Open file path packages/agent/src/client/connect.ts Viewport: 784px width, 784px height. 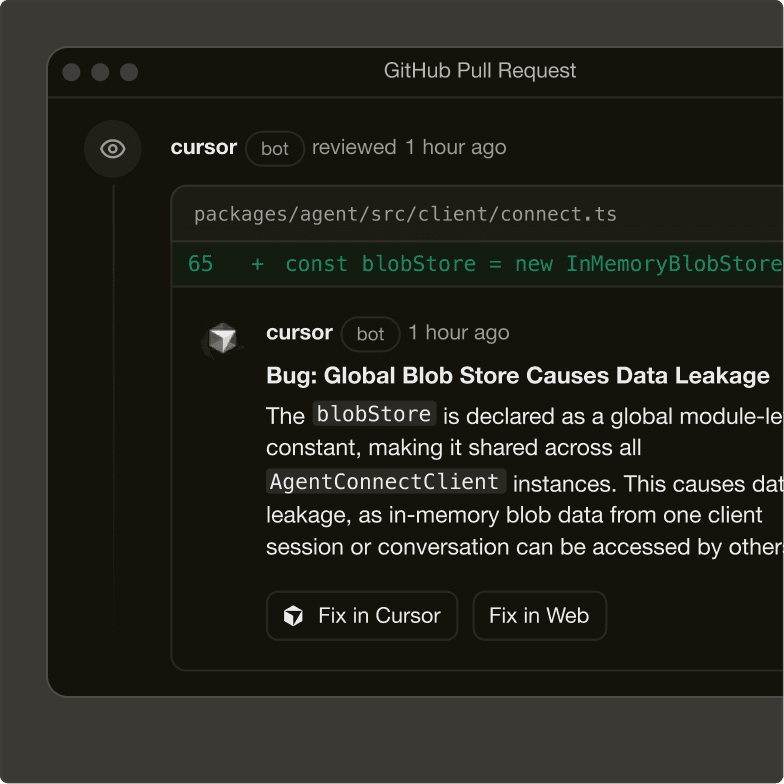405,214
